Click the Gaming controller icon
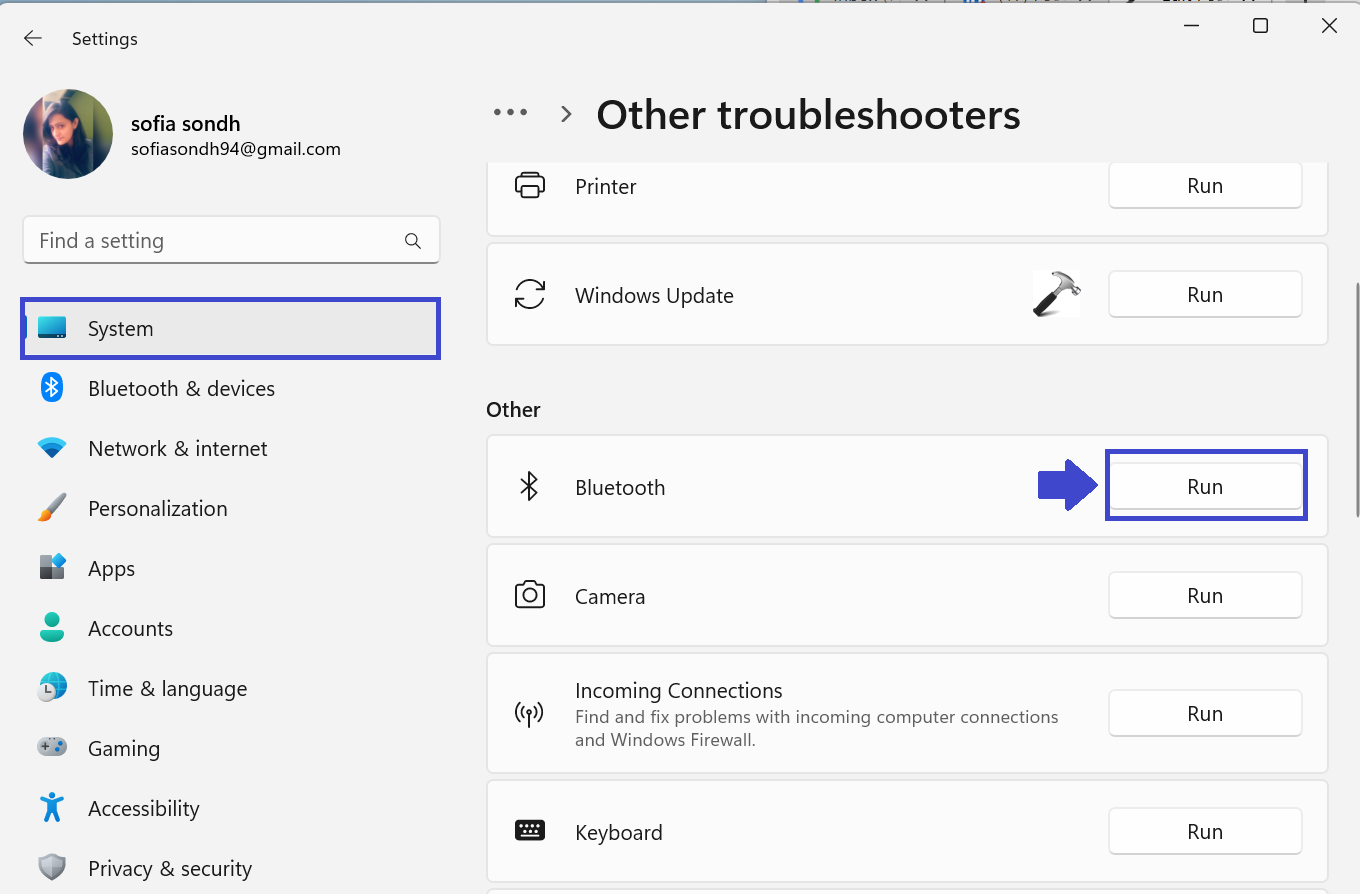 (x=52, y=748)
